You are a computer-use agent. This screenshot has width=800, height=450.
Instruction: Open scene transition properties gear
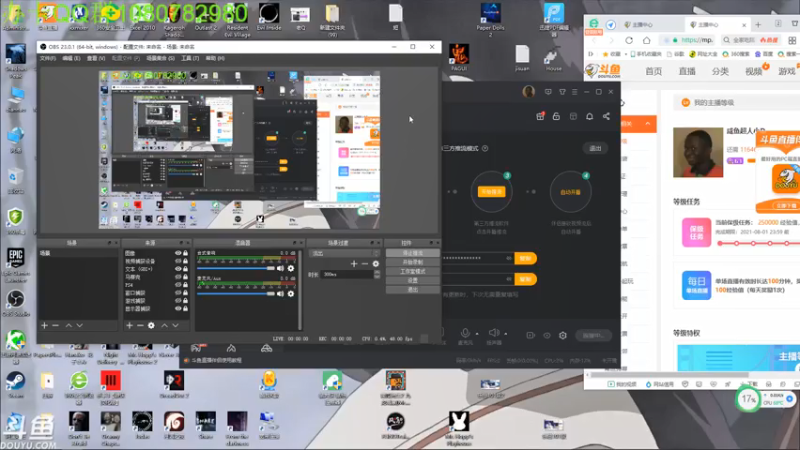tap(376, 264)
